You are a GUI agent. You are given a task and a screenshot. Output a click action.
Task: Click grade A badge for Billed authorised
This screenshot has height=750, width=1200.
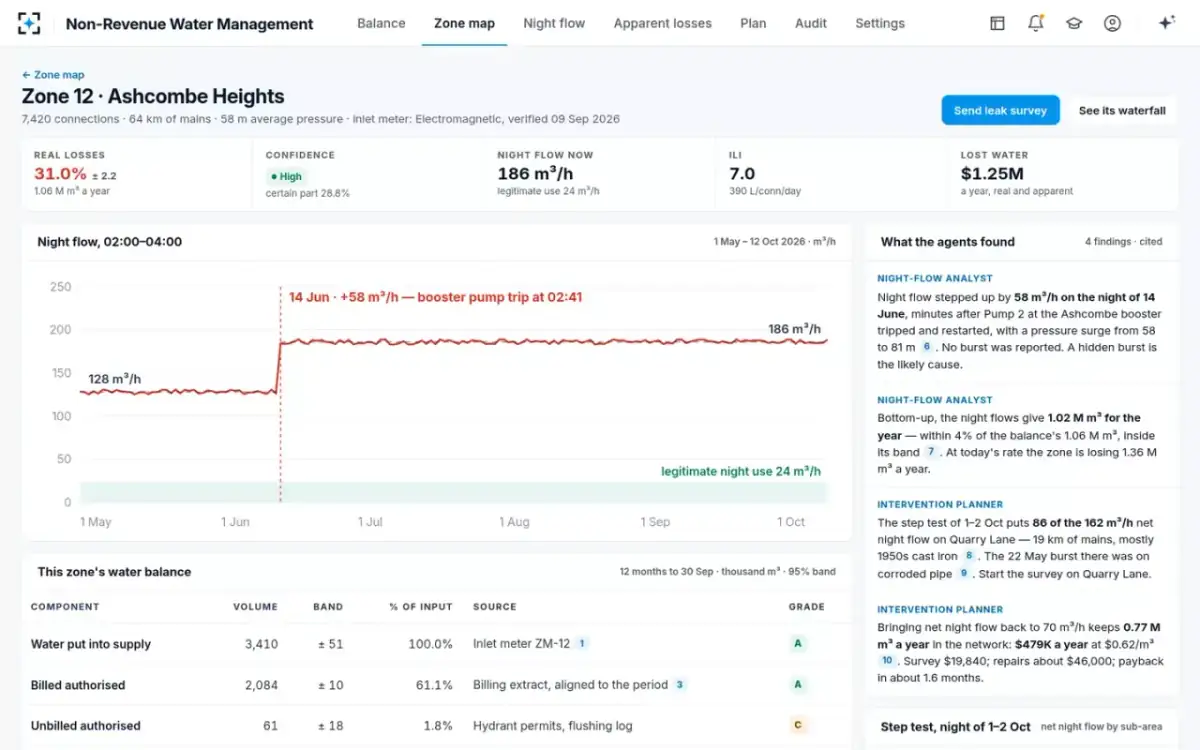(798, 685)
